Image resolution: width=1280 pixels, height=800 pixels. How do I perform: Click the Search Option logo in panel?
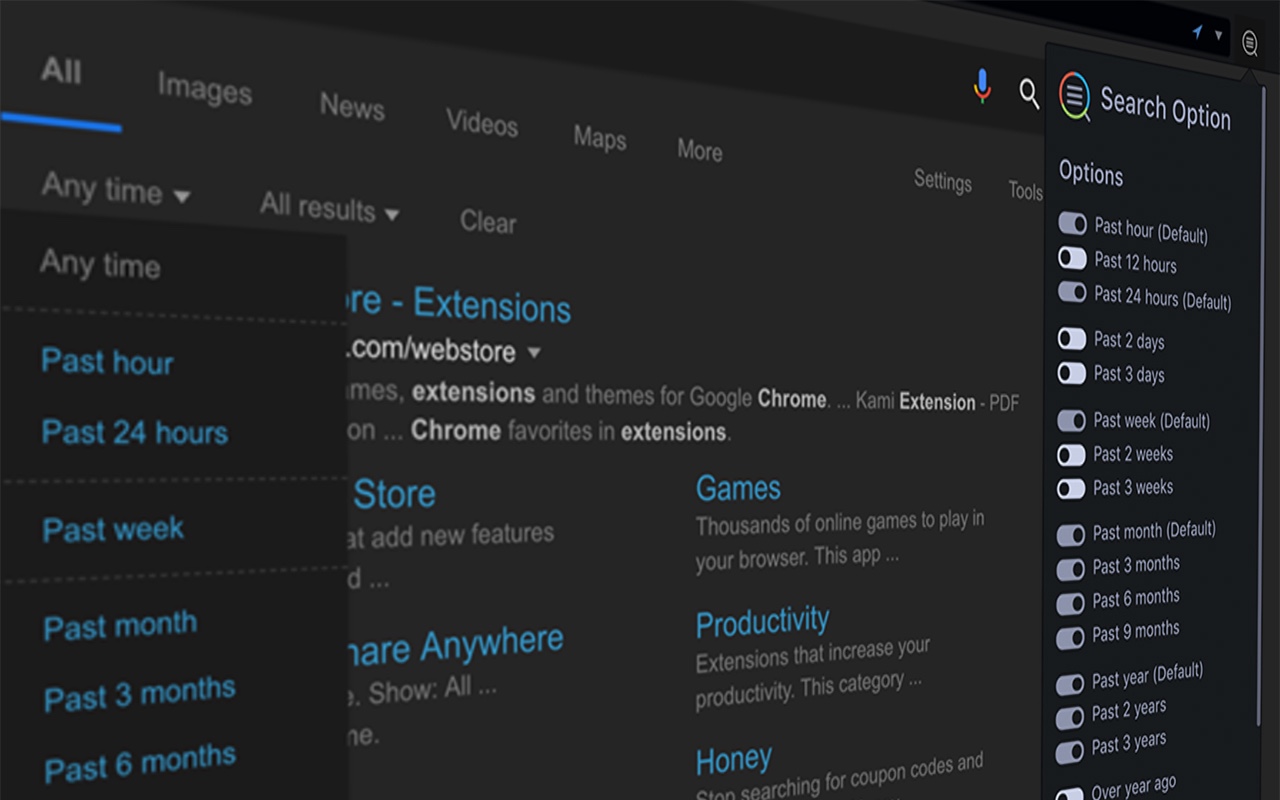click(1075, 96)
